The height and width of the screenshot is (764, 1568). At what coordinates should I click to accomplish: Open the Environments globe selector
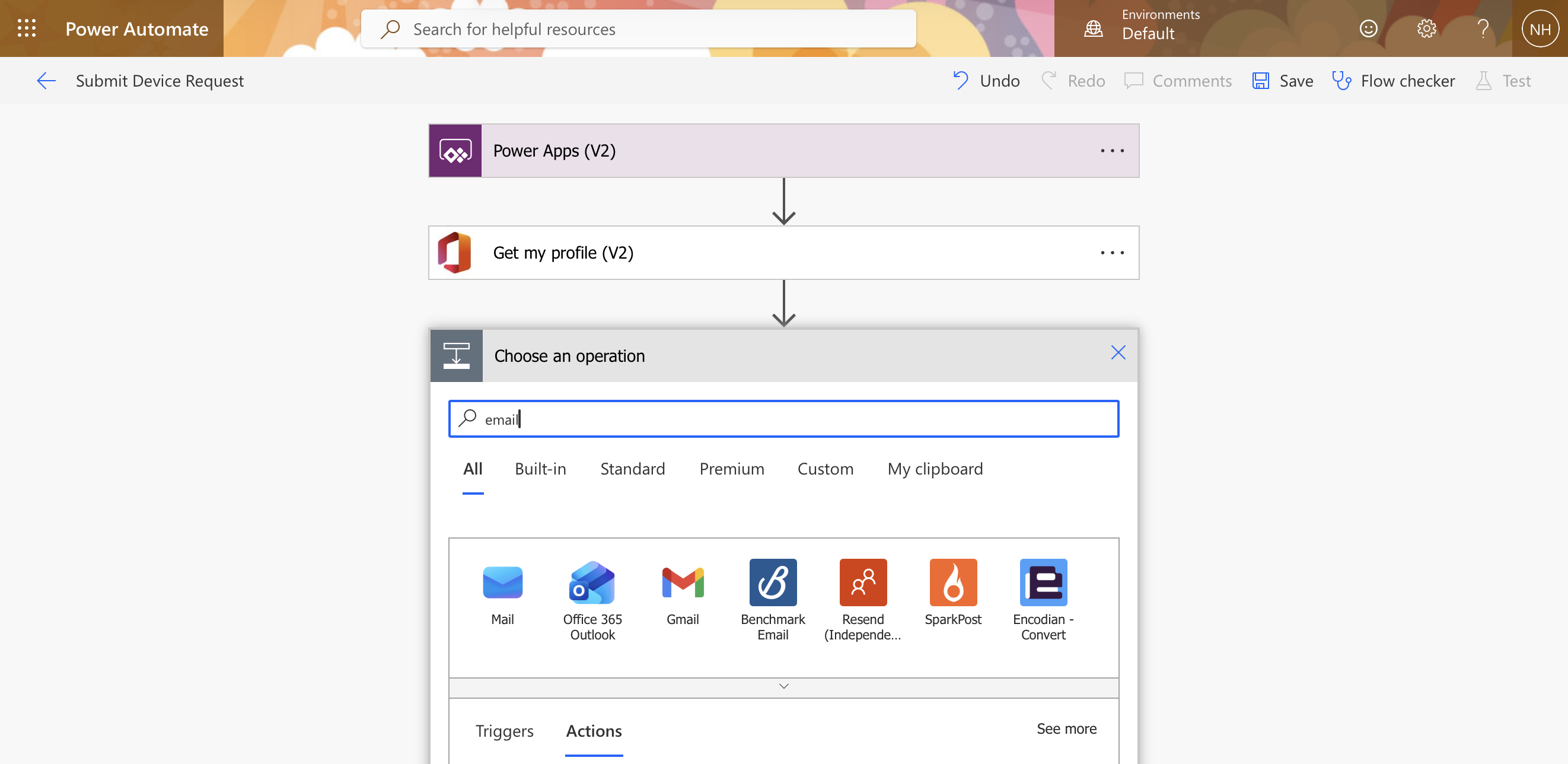point(1093,28)
